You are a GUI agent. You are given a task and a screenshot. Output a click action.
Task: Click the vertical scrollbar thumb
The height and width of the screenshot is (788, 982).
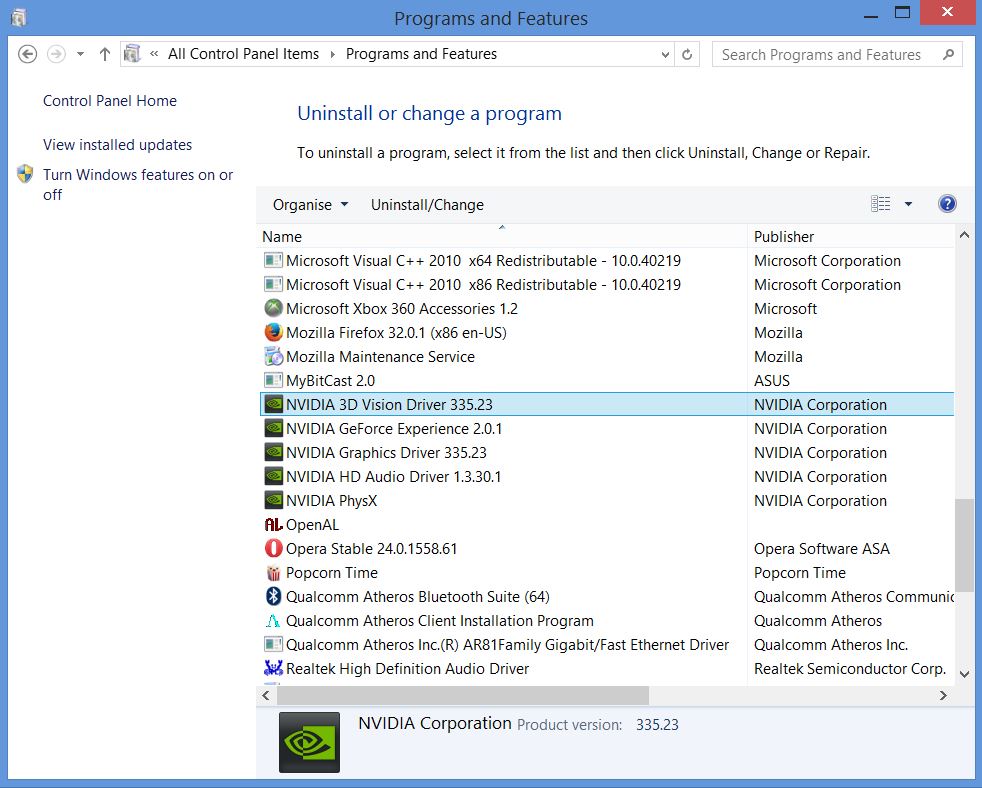coord(964,546)
